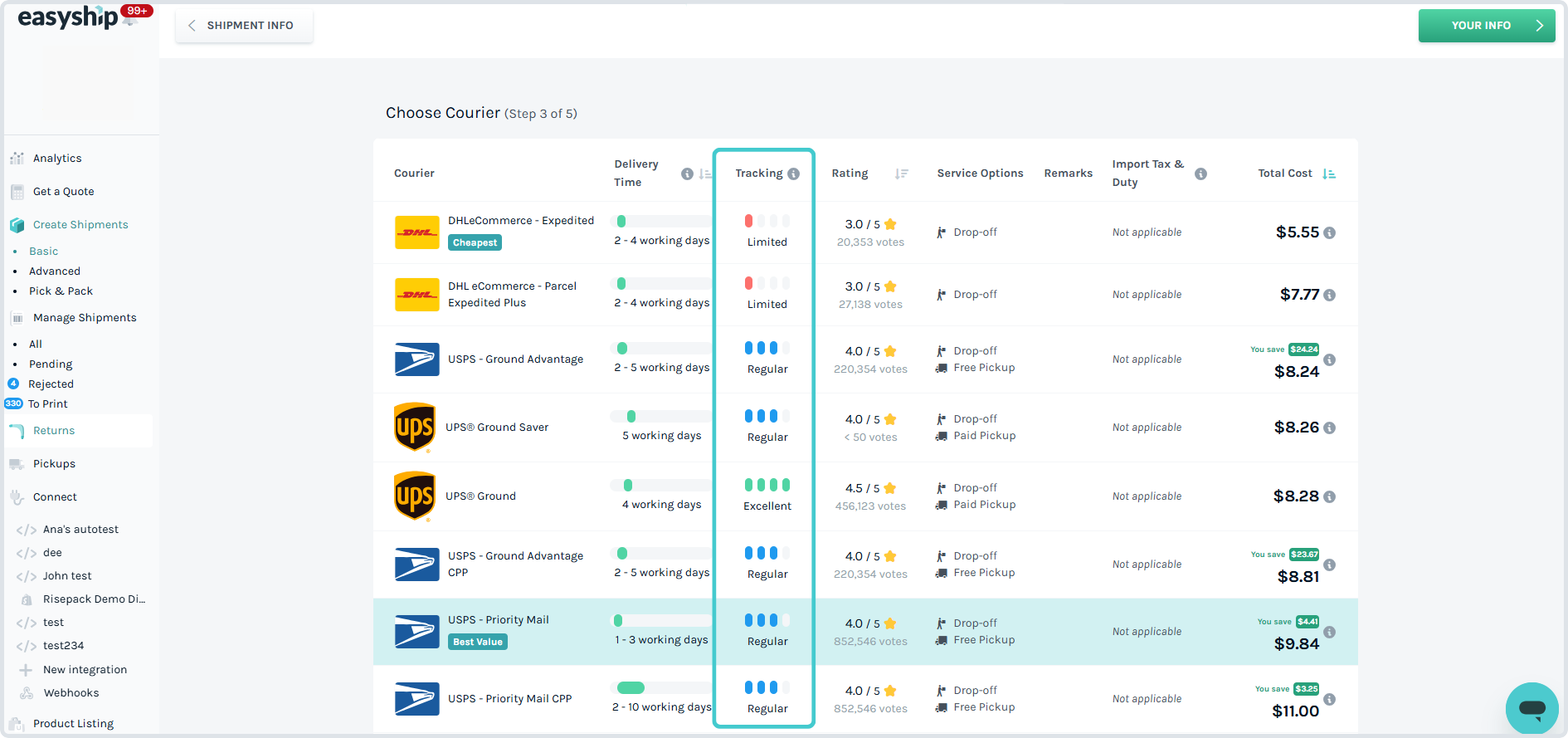Select DHL eCommerce Parcel Expedited Plus
The width and height of the screenshot is (1568, 738).
click(x=865, y=295)
